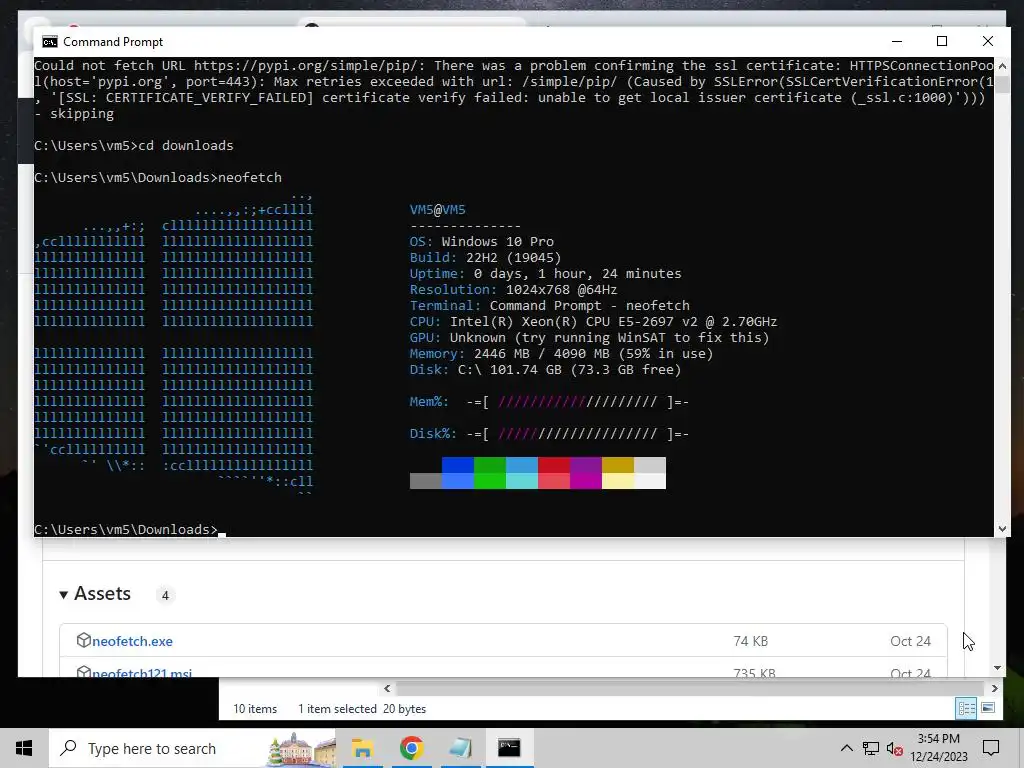Open File Explorer from the taskbar
This screenshot has width=1024, height=768.
tap(362, 748)
